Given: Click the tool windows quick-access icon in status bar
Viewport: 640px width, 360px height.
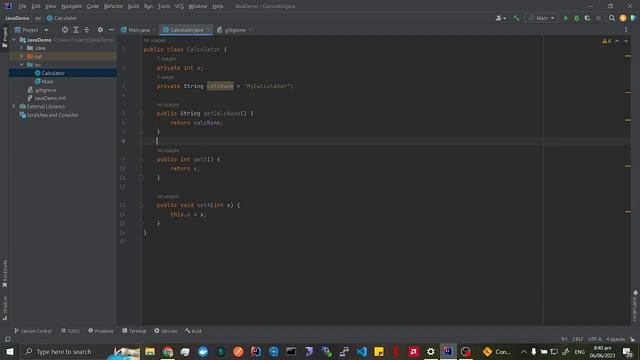Looking at the screenshot, I should click(x=7, y=339).
